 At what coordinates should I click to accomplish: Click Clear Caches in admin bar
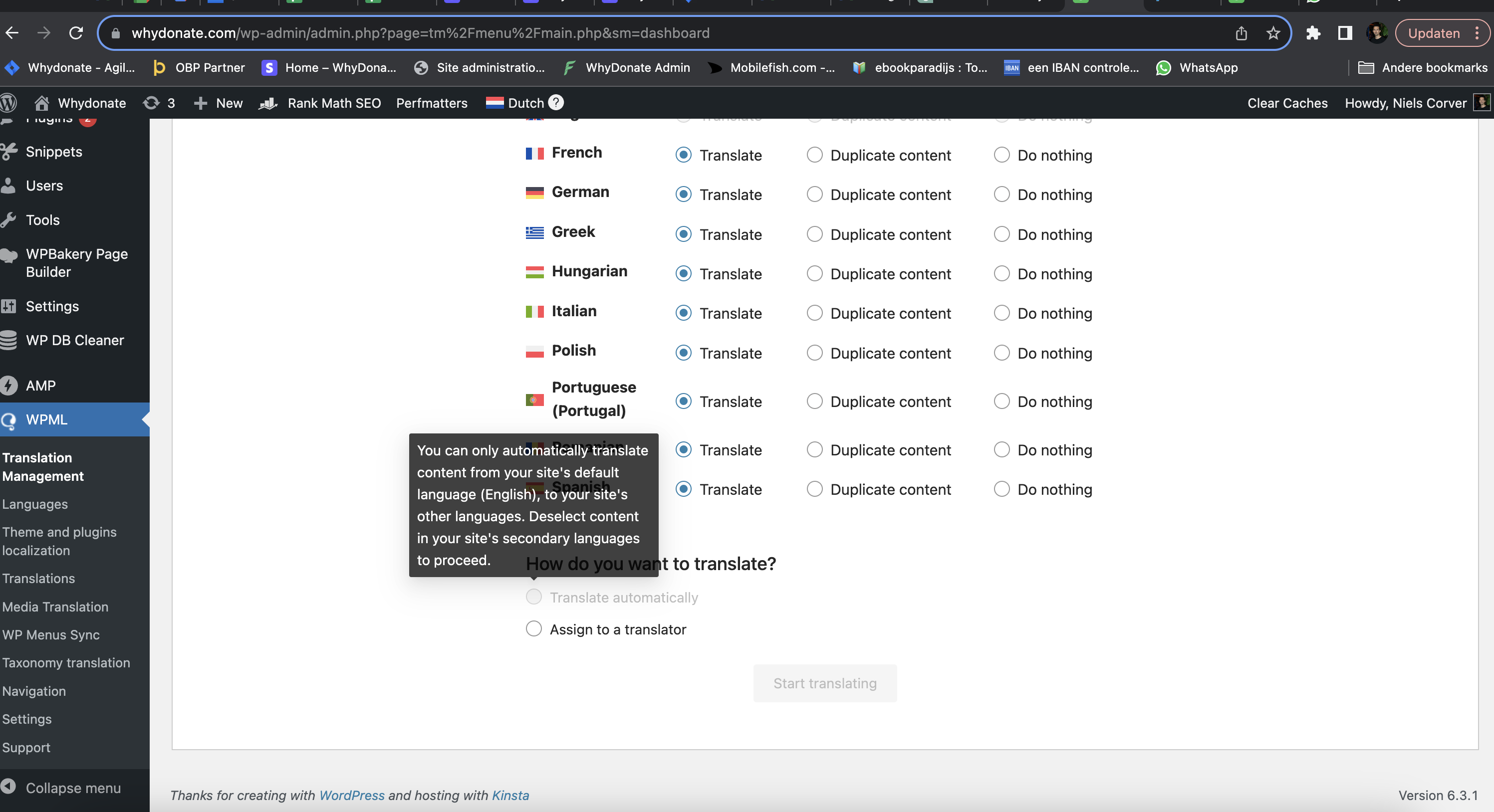pyautogui.click(x=1287, y=103)
